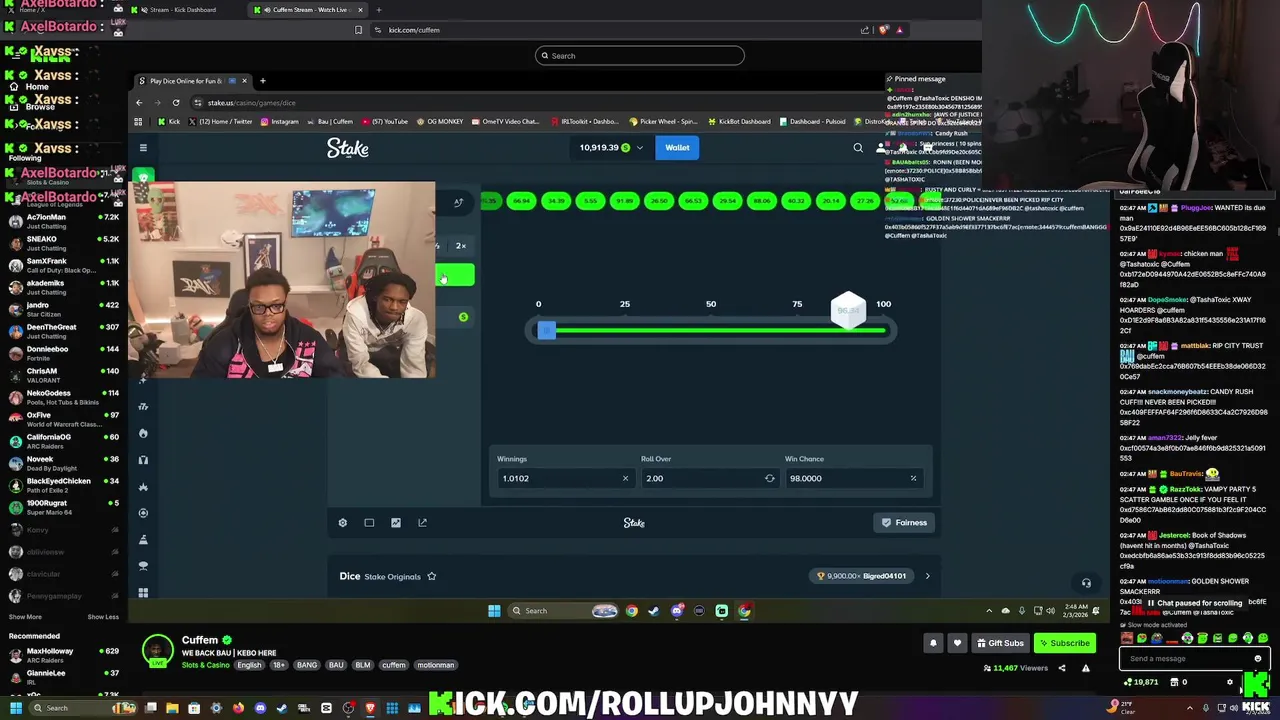
Task: Click the pop-out game arrow icon
Action: coord(422,522)
